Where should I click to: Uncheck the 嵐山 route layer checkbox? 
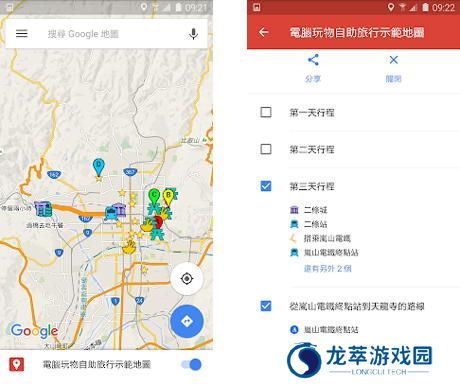pos(266,306)
